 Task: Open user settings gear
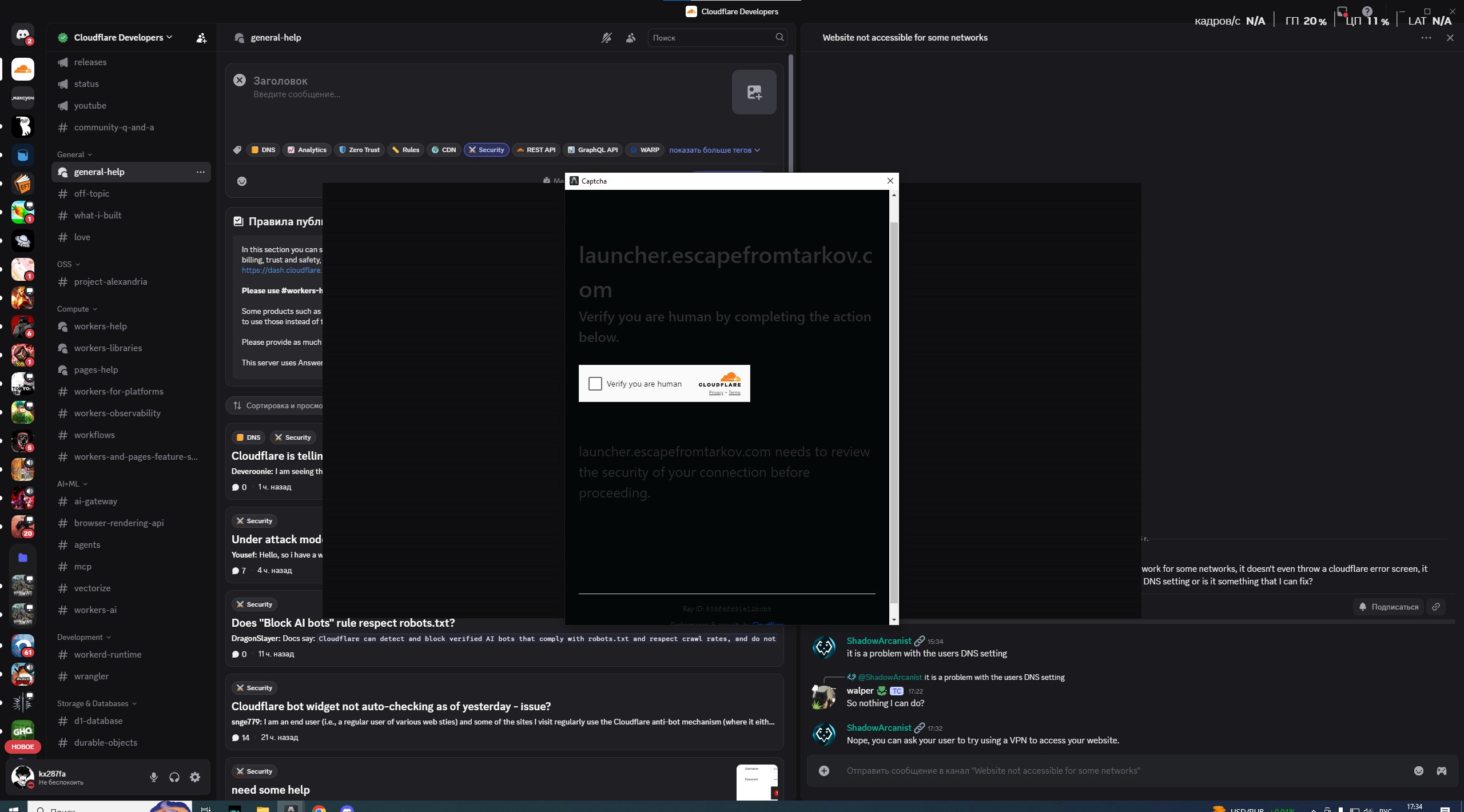click(x=195, y=777)
